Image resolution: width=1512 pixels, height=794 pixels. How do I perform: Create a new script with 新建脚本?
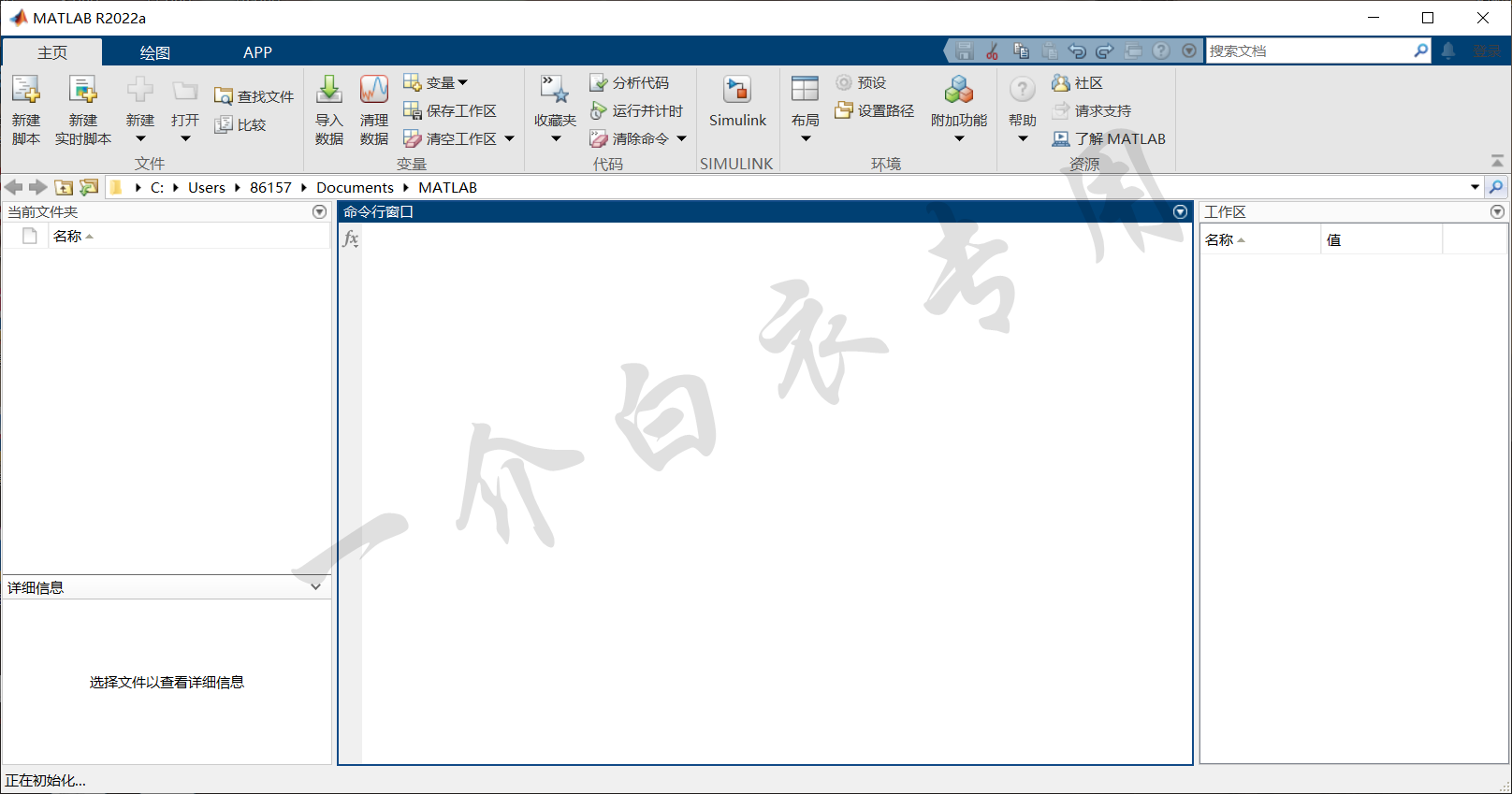pos(26,109)
